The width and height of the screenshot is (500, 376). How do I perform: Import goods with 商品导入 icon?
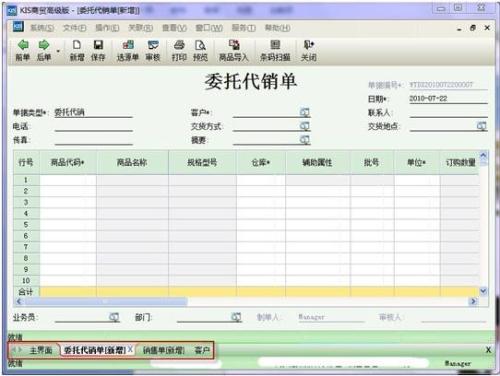[234, 50]
